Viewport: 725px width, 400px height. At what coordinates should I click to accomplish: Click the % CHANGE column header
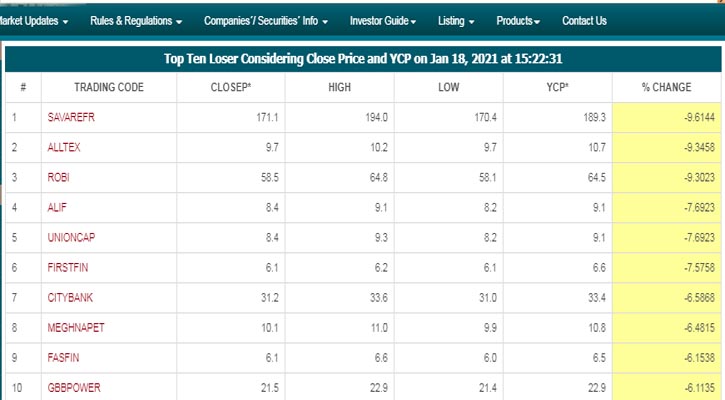click(x=666, y=87)
